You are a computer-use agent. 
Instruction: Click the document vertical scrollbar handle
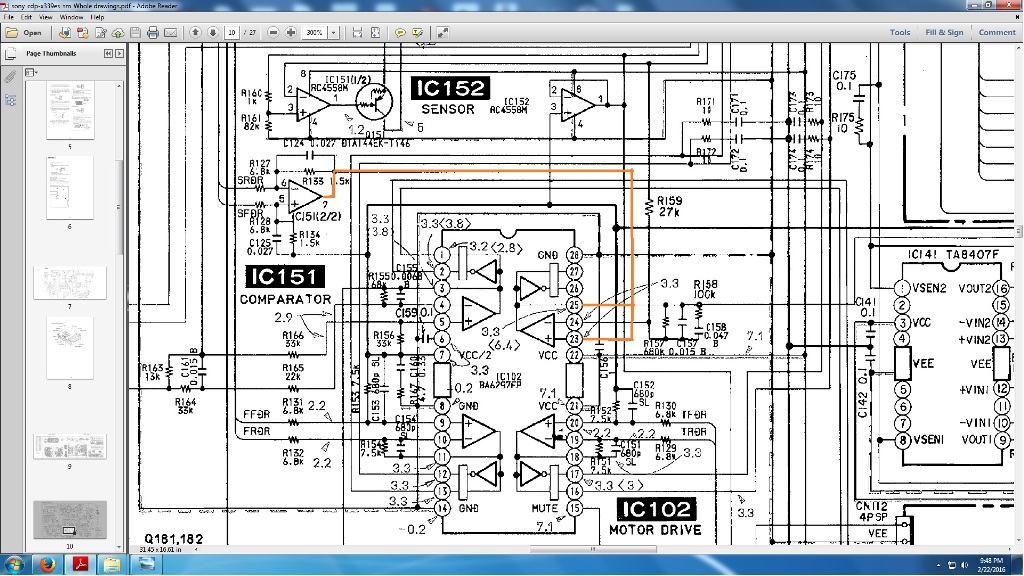point(1019,231)
